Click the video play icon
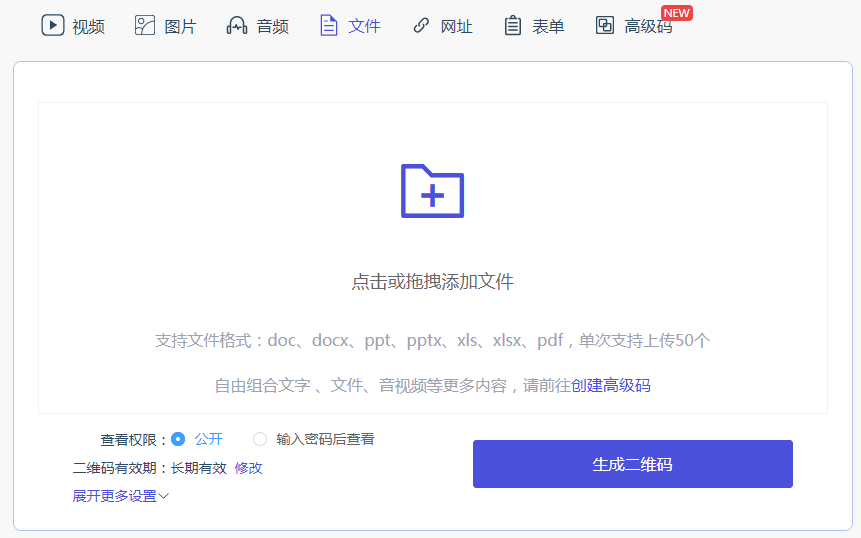861x538 pixels. point(53,25)
